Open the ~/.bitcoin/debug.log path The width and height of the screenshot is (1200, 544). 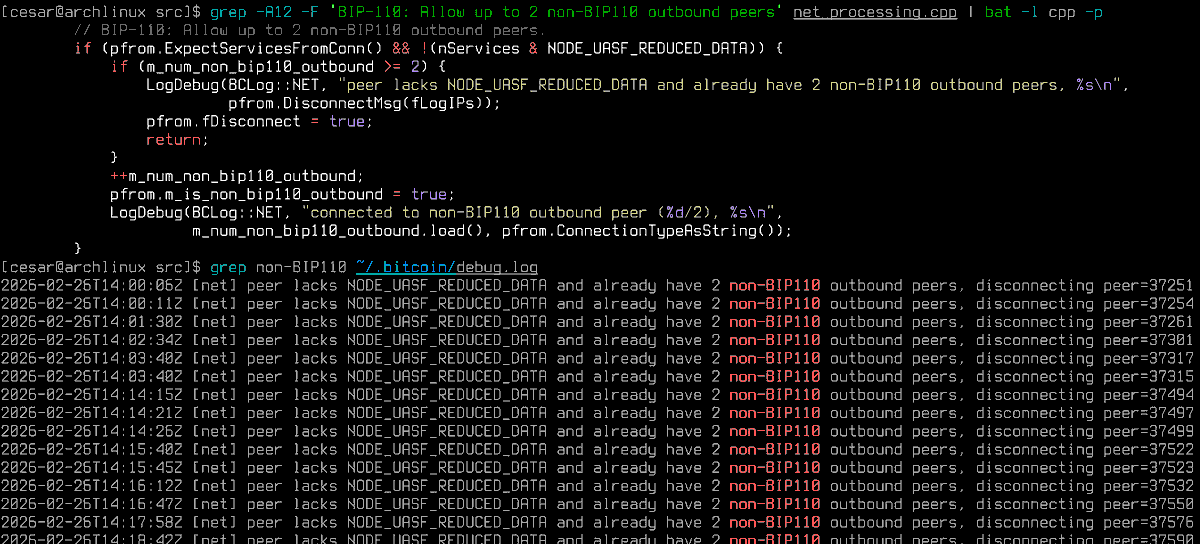[446, 267]
